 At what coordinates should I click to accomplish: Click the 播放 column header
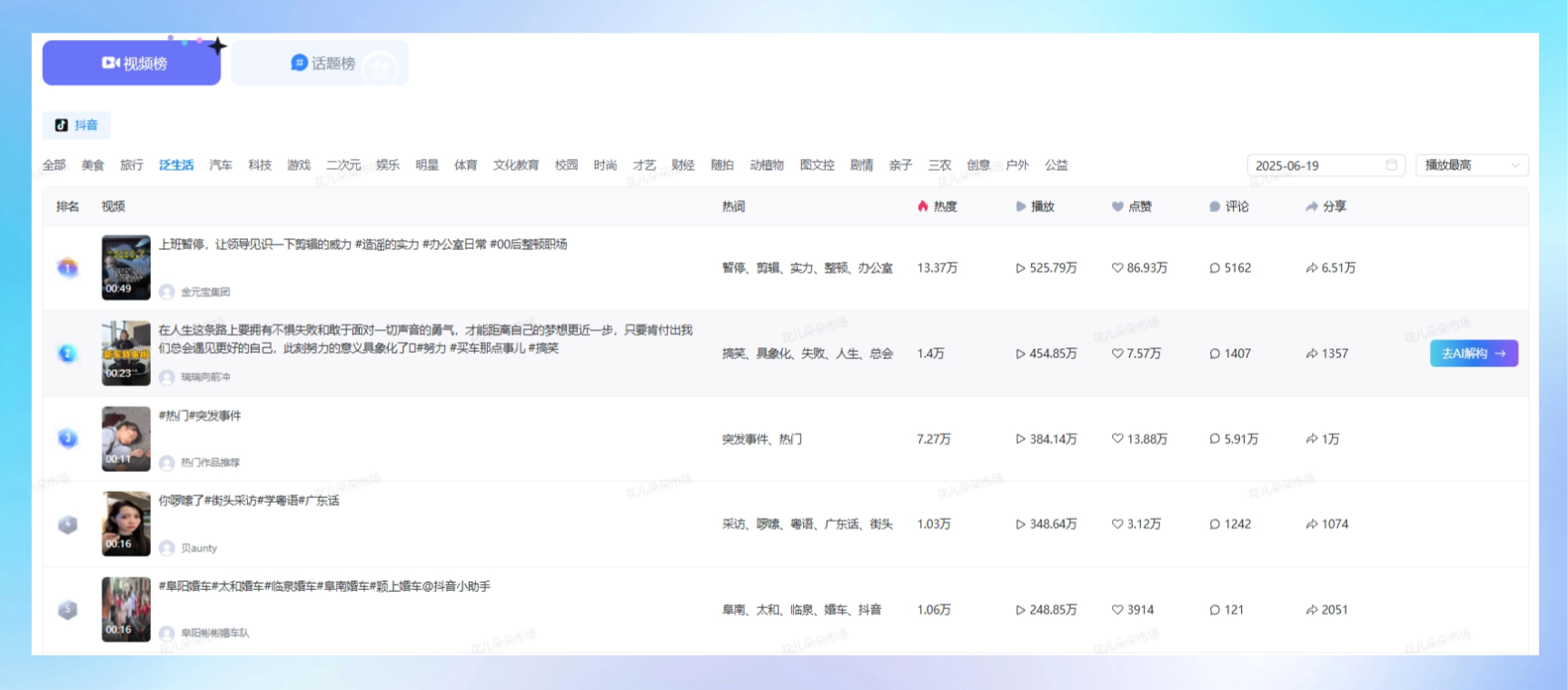(1035, 206)
